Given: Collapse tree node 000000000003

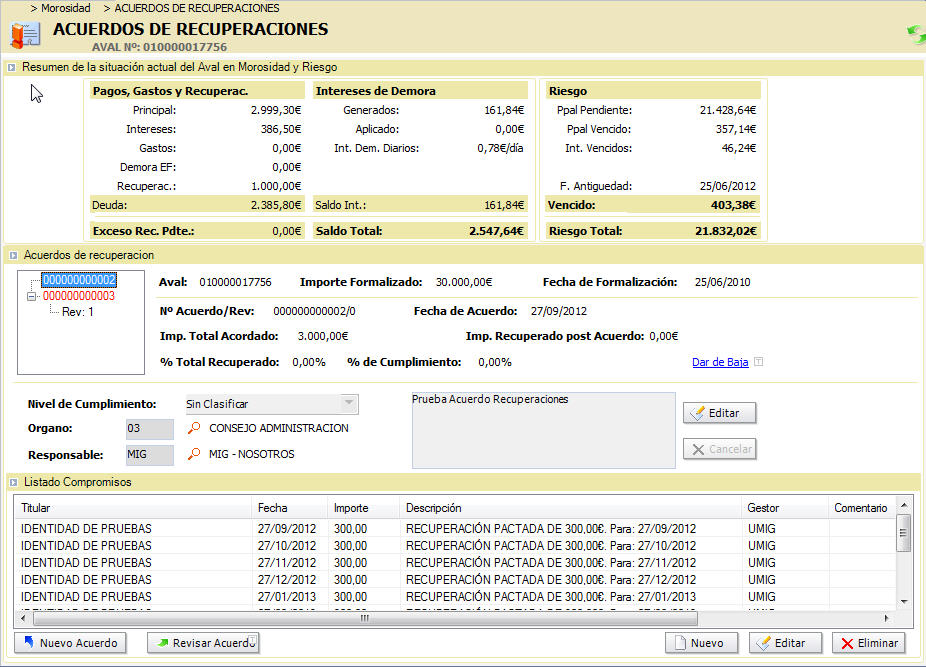Looking at the screenshot, I should (x=32, y=297).
